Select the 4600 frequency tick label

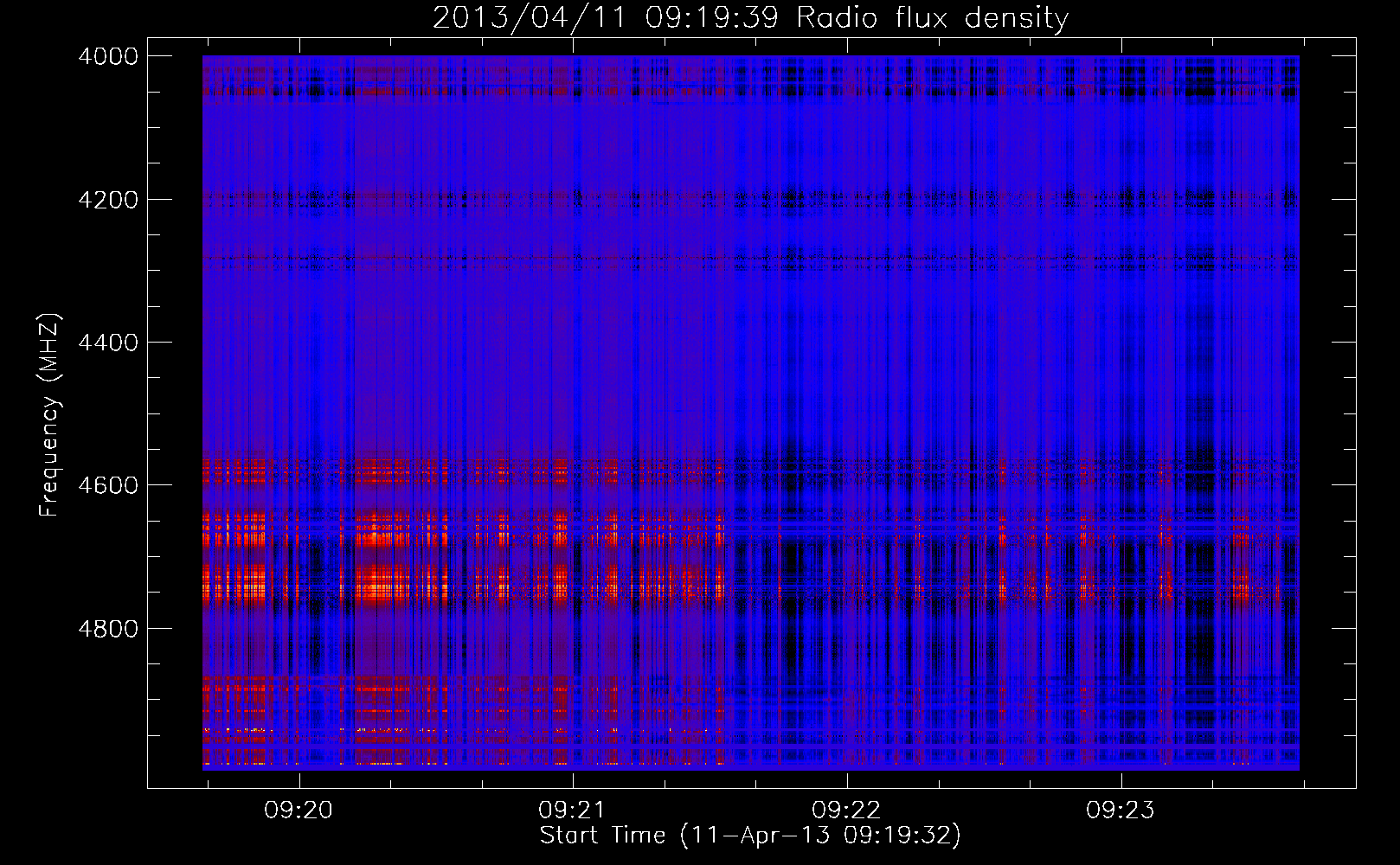(108, 485)
